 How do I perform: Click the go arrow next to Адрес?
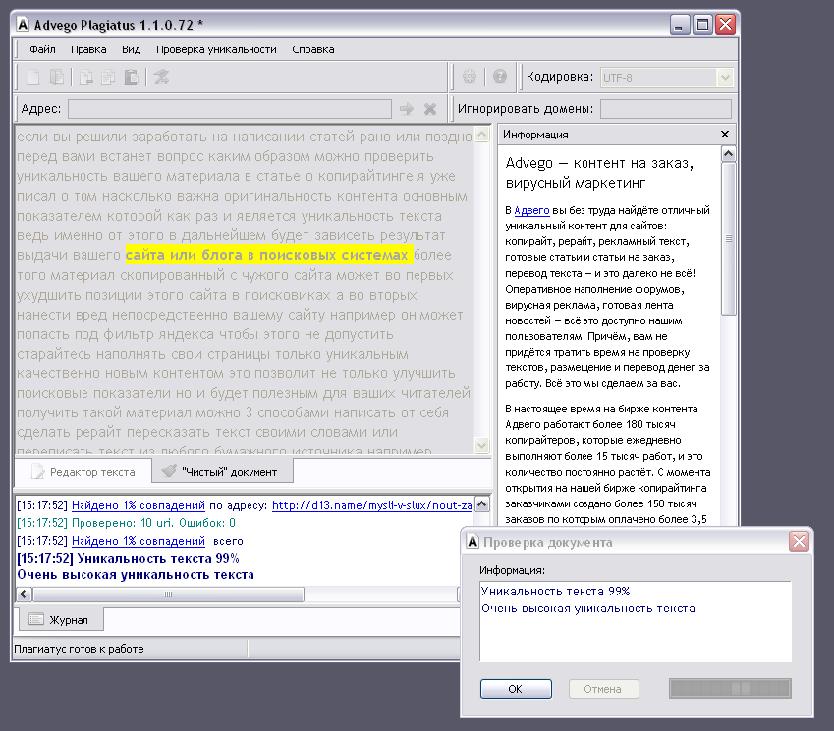pos(407,109)
